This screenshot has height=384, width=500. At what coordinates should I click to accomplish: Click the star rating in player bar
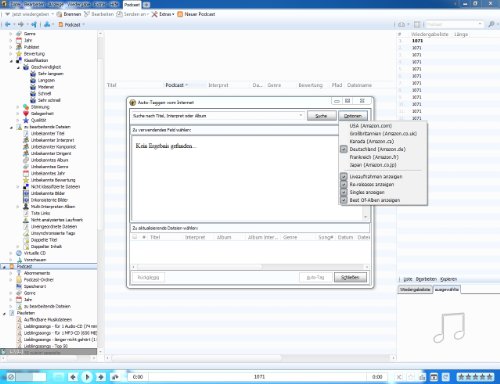pyautogui.click(x=475, y=377)
